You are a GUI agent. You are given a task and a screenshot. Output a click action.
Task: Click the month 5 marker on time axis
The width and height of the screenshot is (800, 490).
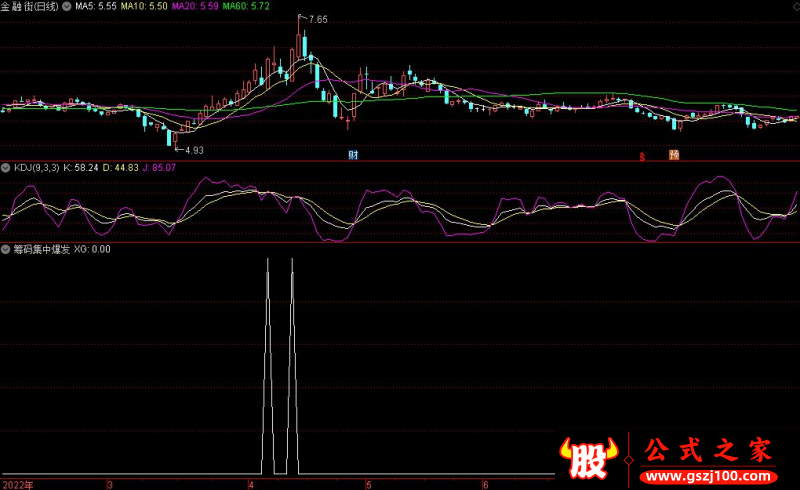click(368, 484)
